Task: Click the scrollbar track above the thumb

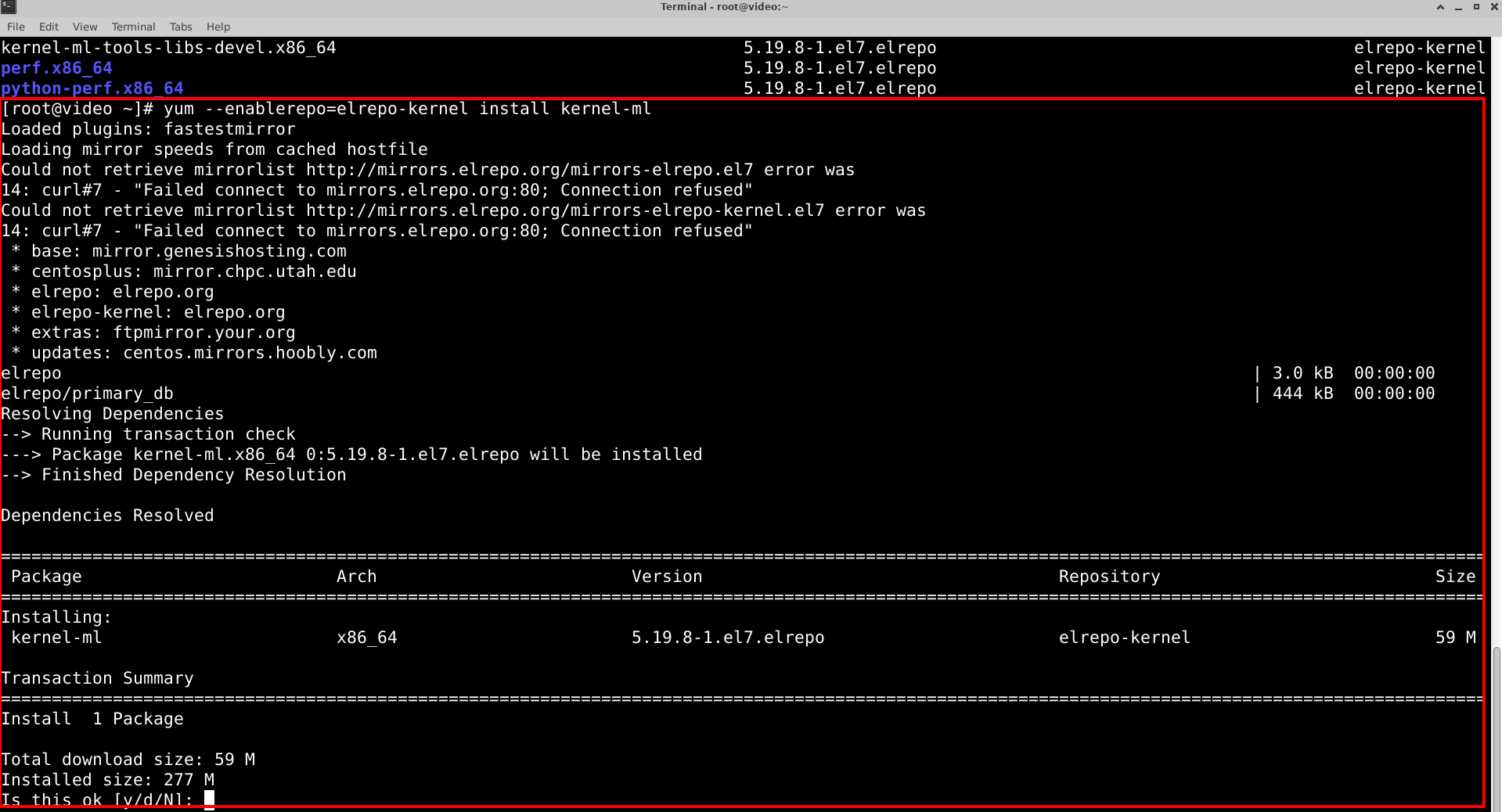Action: (1496, 313)
